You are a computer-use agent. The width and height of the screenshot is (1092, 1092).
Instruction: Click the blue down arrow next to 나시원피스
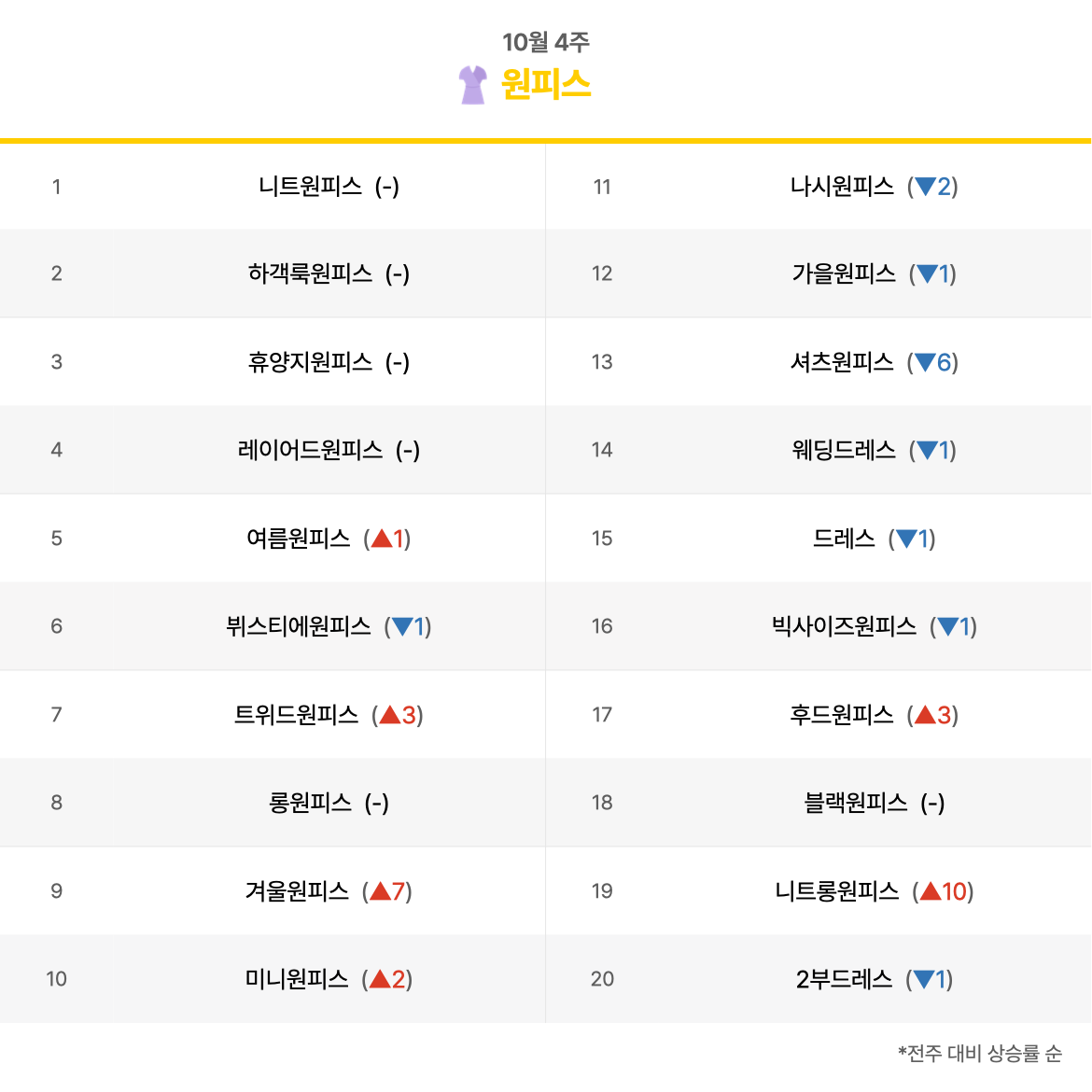coord(925,187)
